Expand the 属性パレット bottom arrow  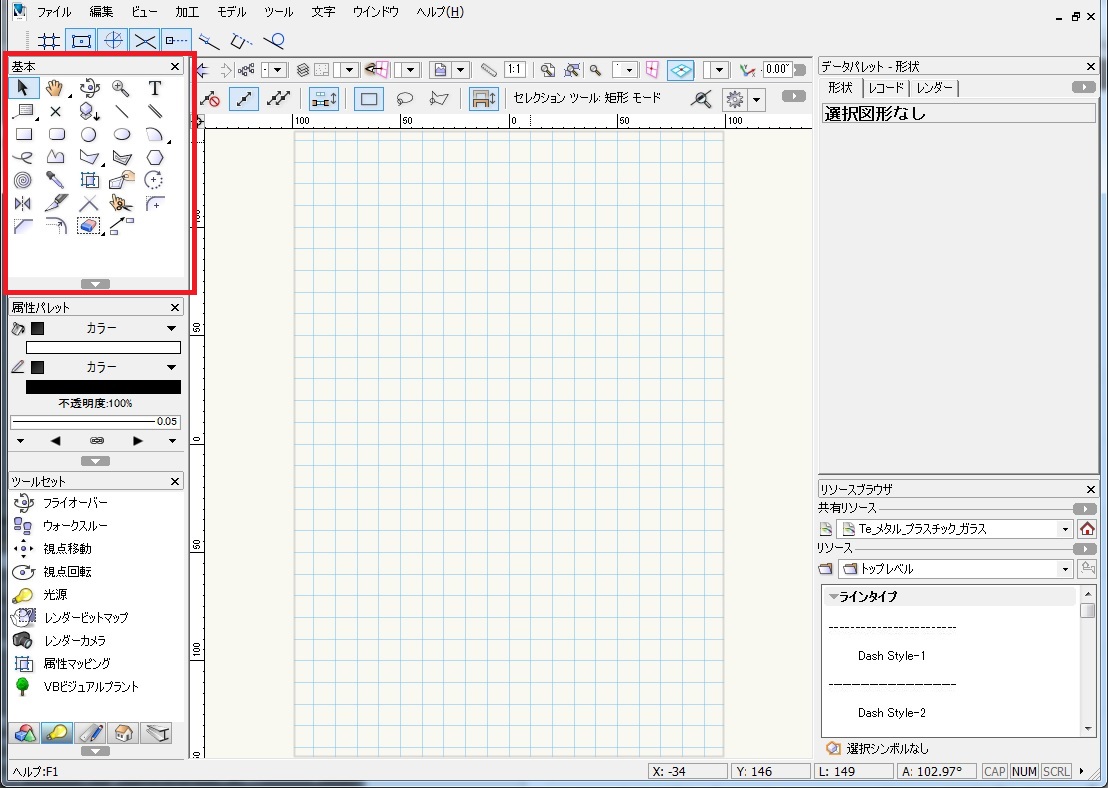pos(95,461)
